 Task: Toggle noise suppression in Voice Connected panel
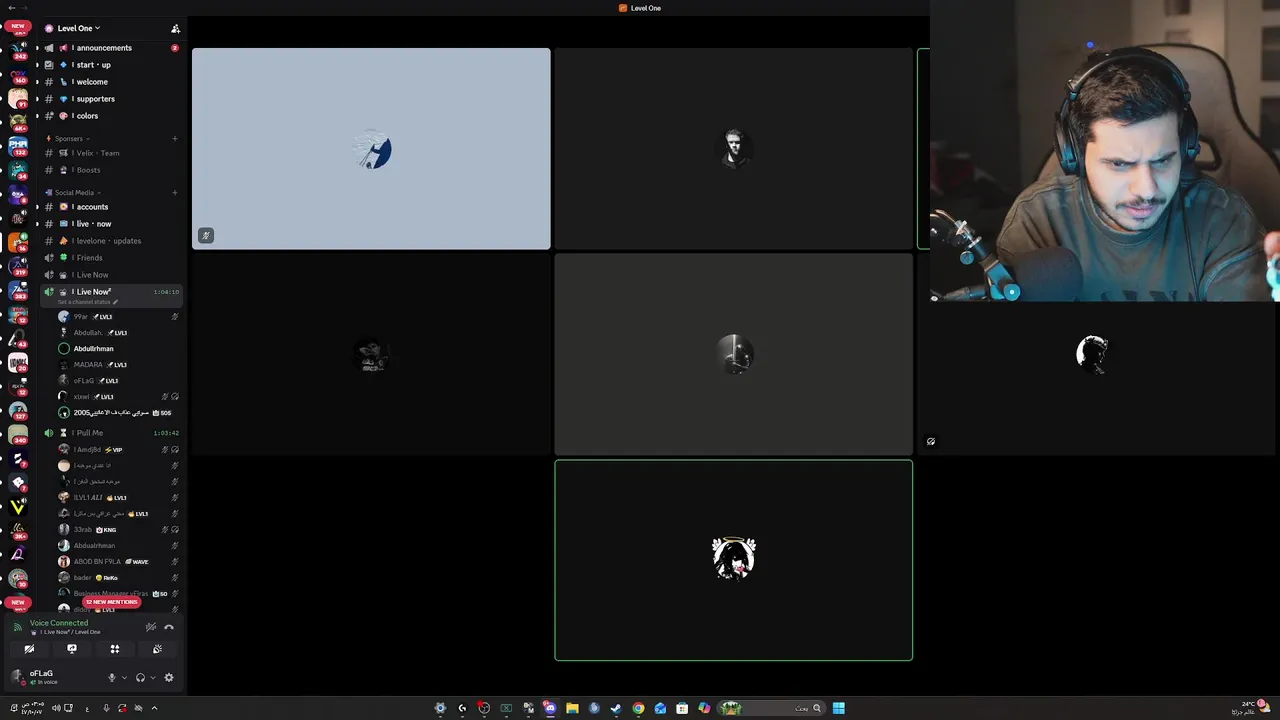pos(151,627)
